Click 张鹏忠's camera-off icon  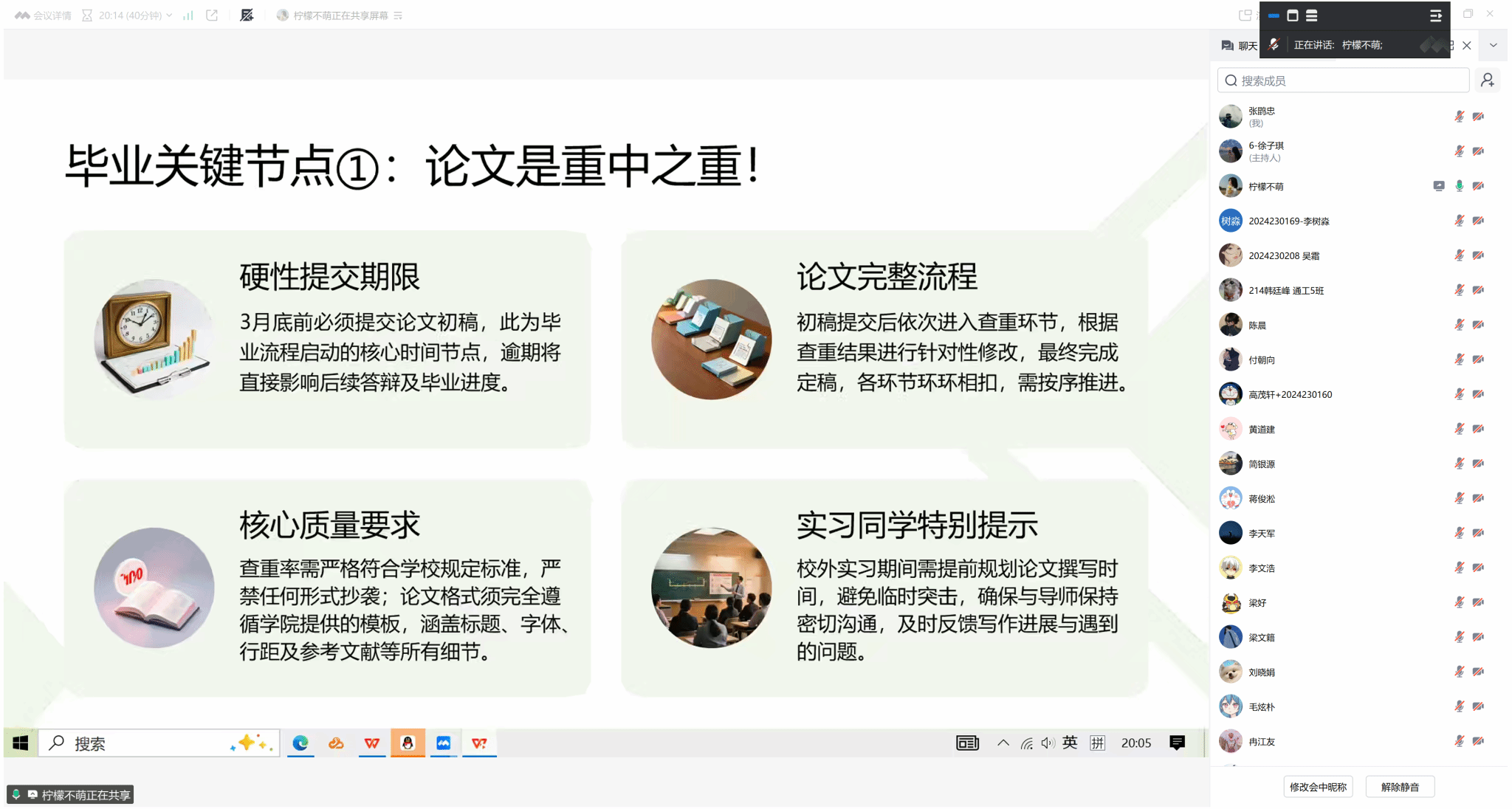1479,117
